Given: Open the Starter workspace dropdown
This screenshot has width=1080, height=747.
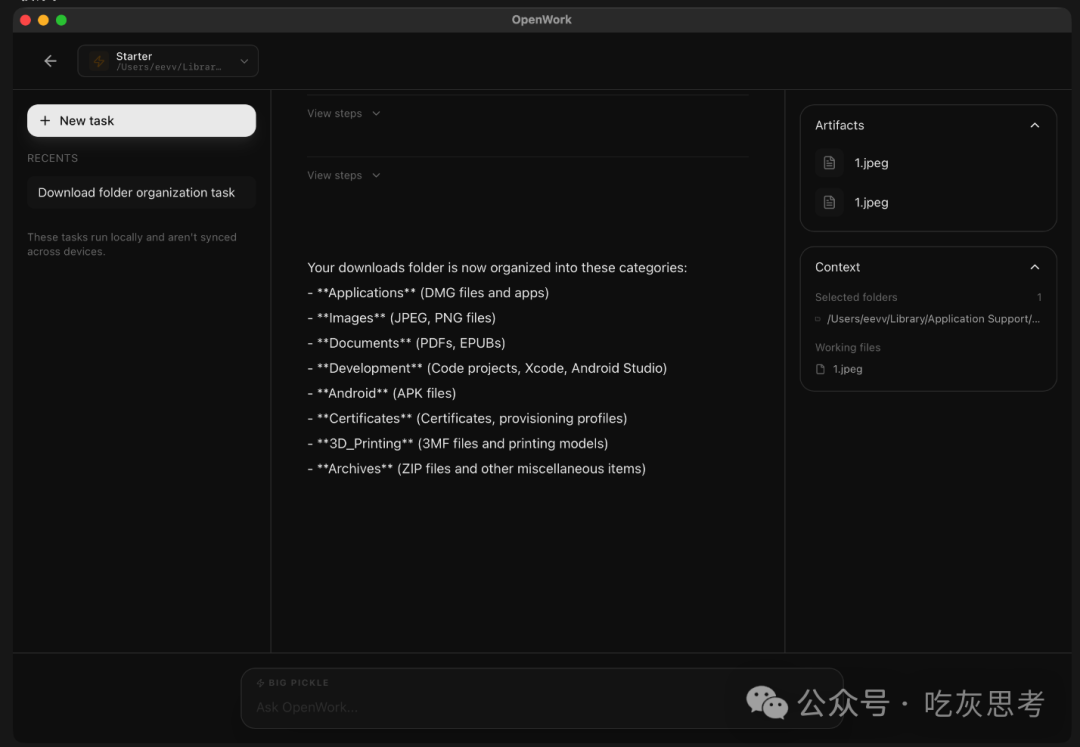Looking at the screenshot, I should 168,61.
